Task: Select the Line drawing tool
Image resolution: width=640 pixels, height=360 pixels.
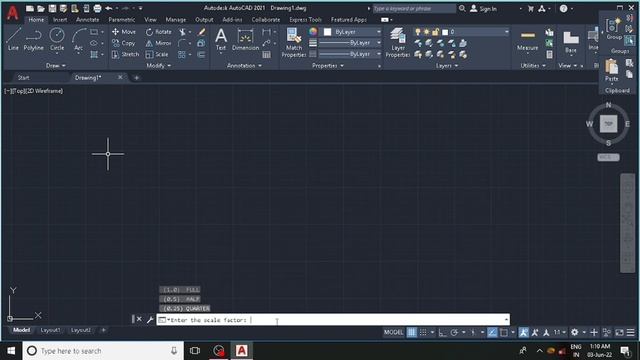Action: click(13, 39)
